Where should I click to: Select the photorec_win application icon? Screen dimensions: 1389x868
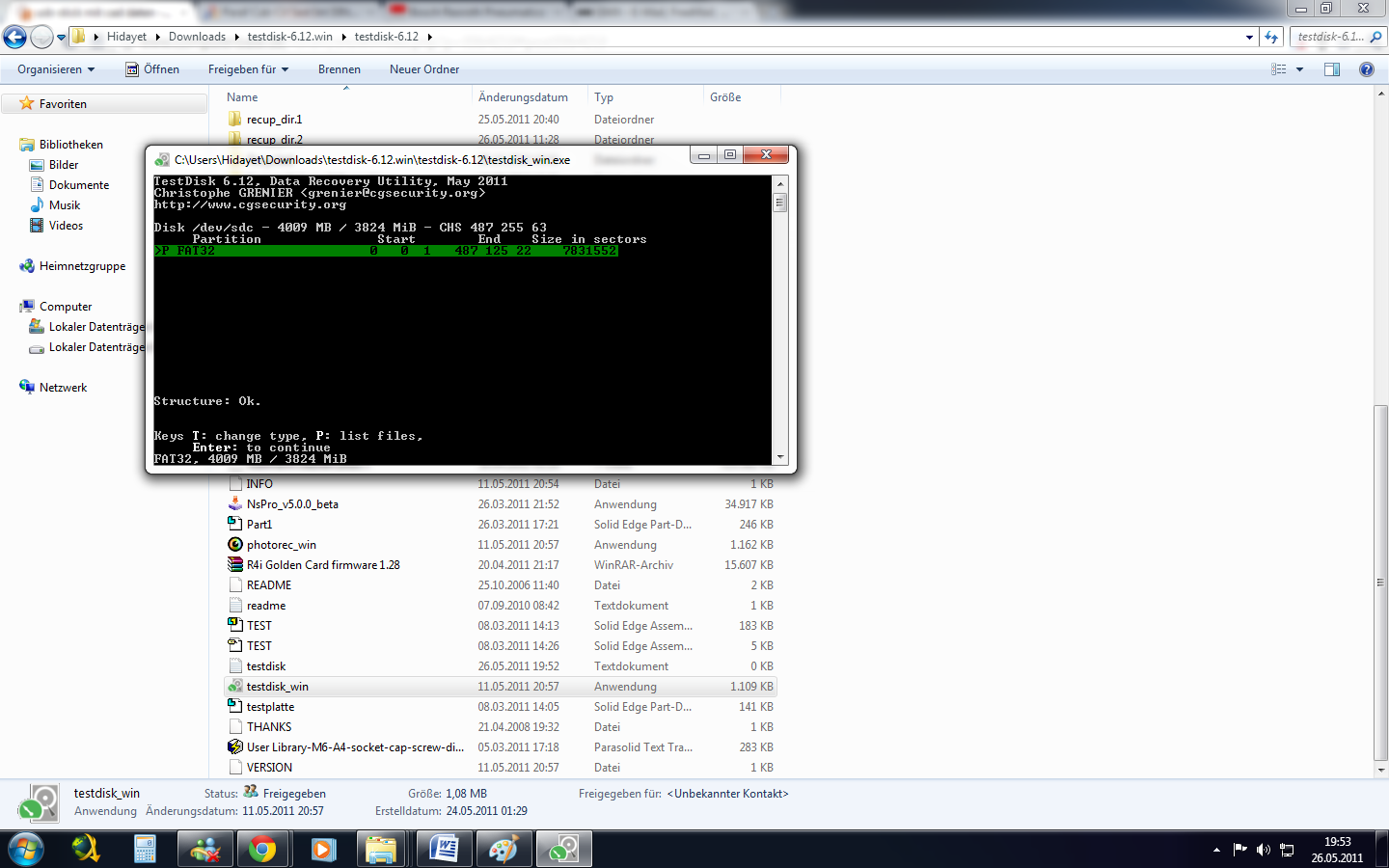pos(235,545)
